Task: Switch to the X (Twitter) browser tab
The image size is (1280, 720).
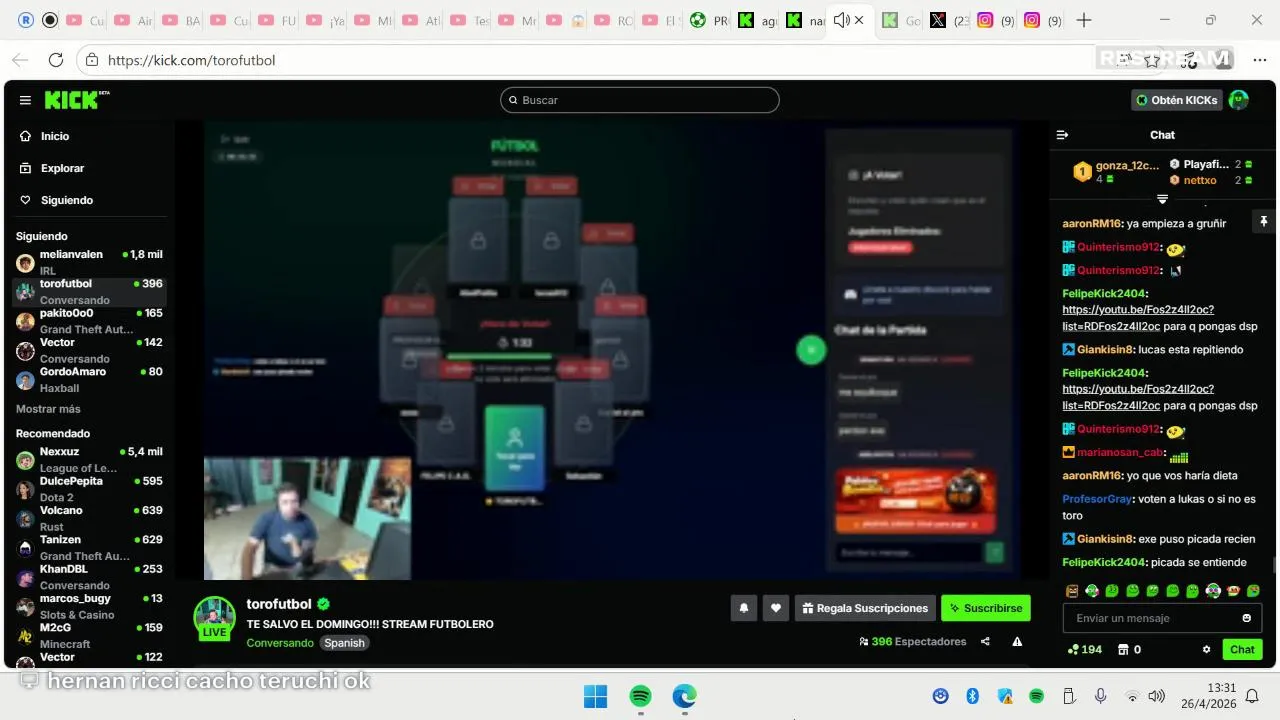Action: [x=948, y=20]
